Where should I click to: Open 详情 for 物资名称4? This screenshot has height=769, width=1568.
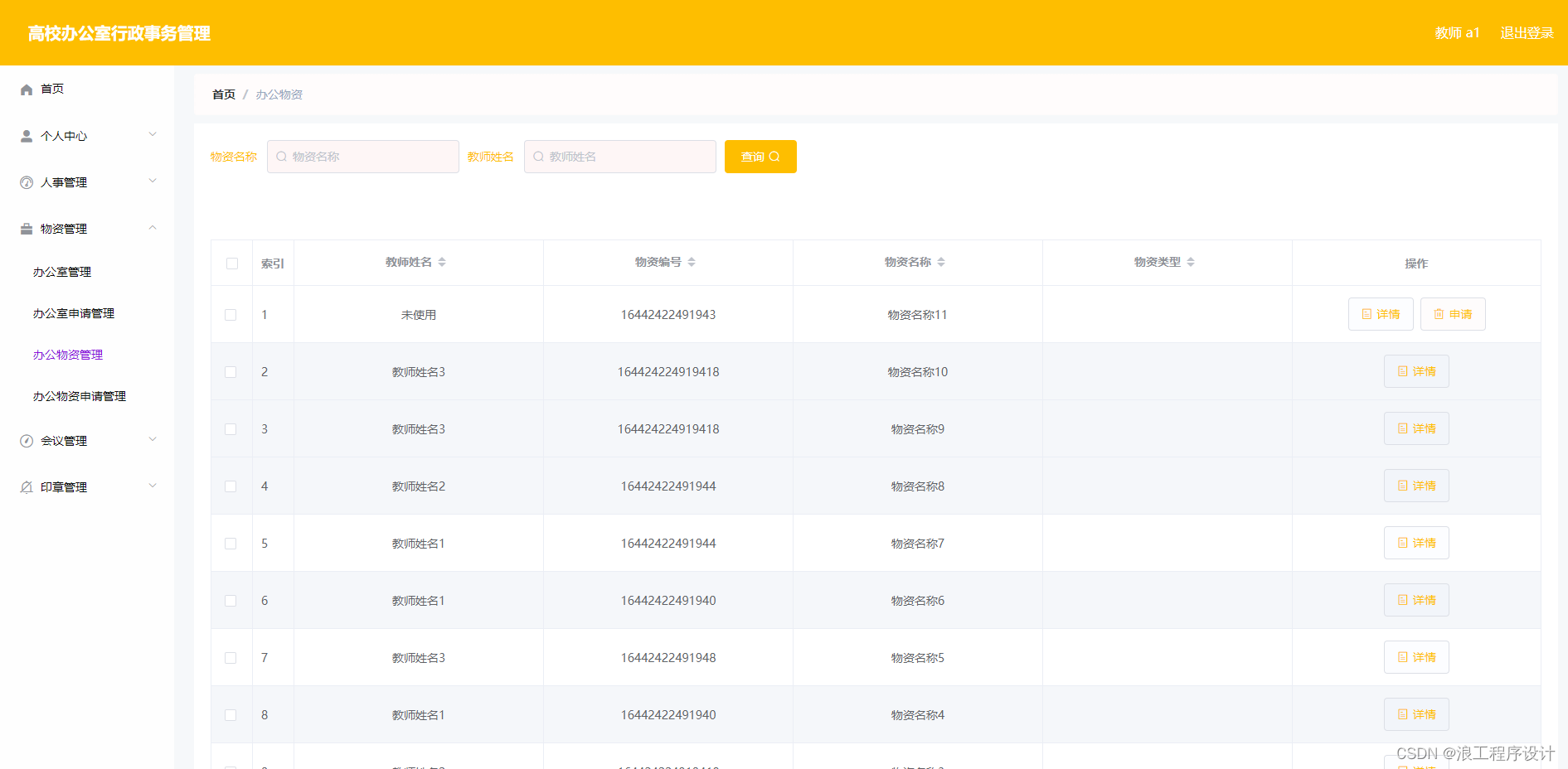click(x=1416, y=714)
